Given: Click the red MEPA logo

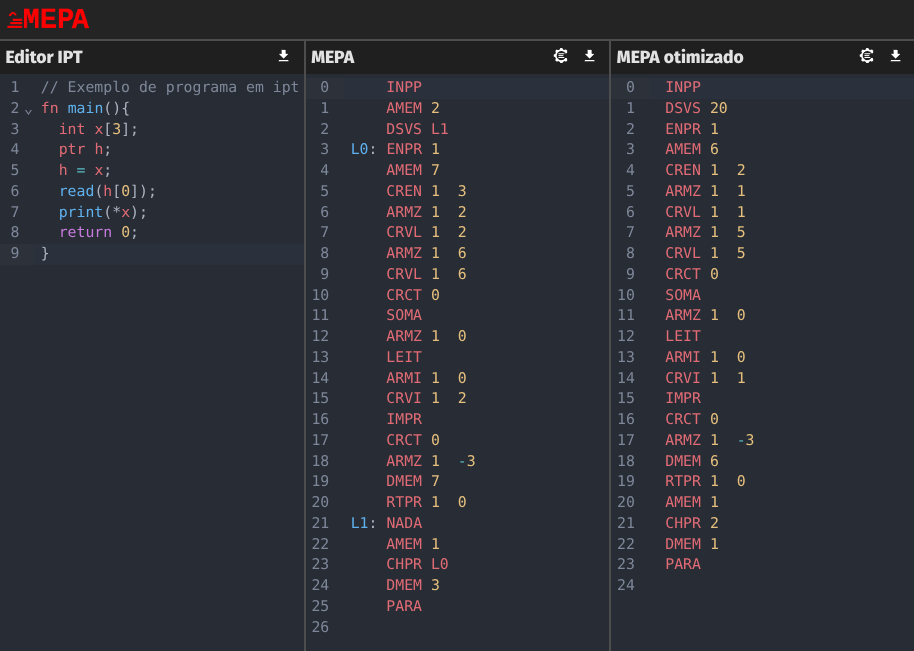Looking at the screenshot, I should (x=48, y=18).
